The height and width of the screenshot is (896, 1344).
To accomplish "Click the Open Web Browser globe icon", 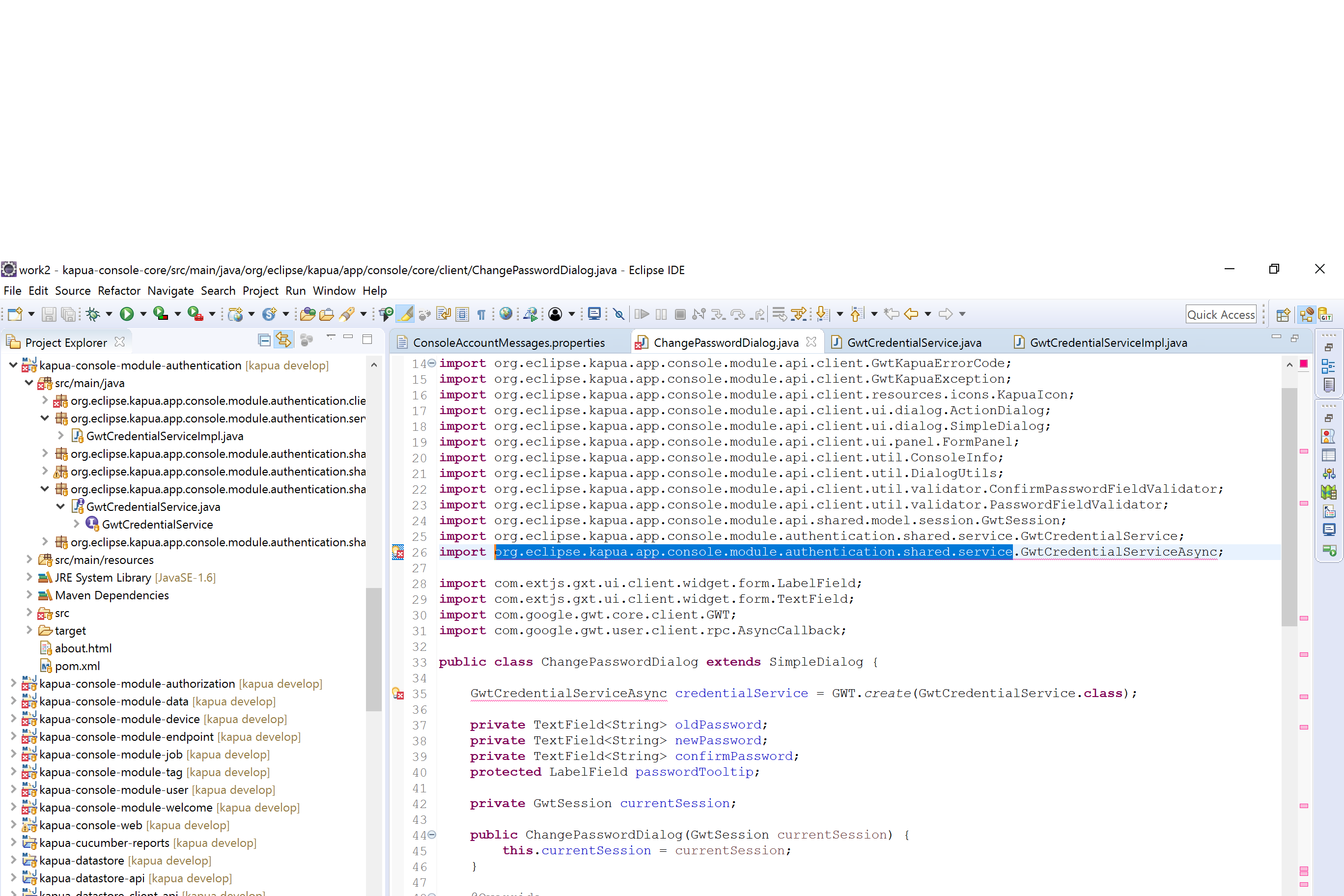I will click(x=505, y=313).
